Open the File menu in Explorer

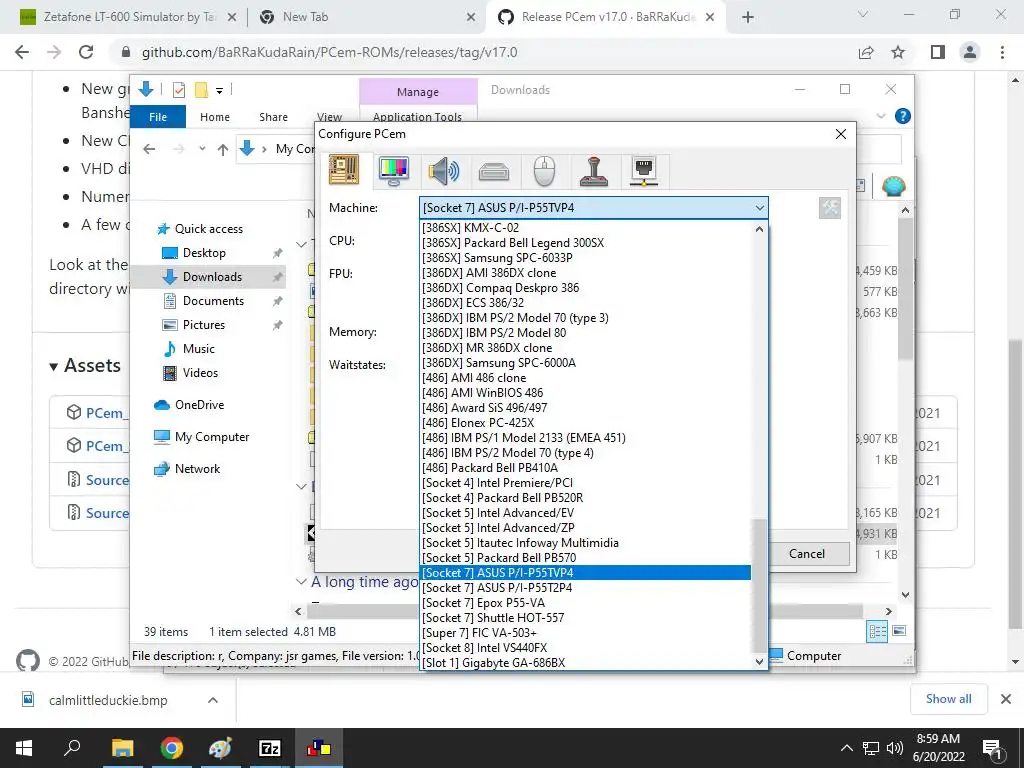coord(158,117)
